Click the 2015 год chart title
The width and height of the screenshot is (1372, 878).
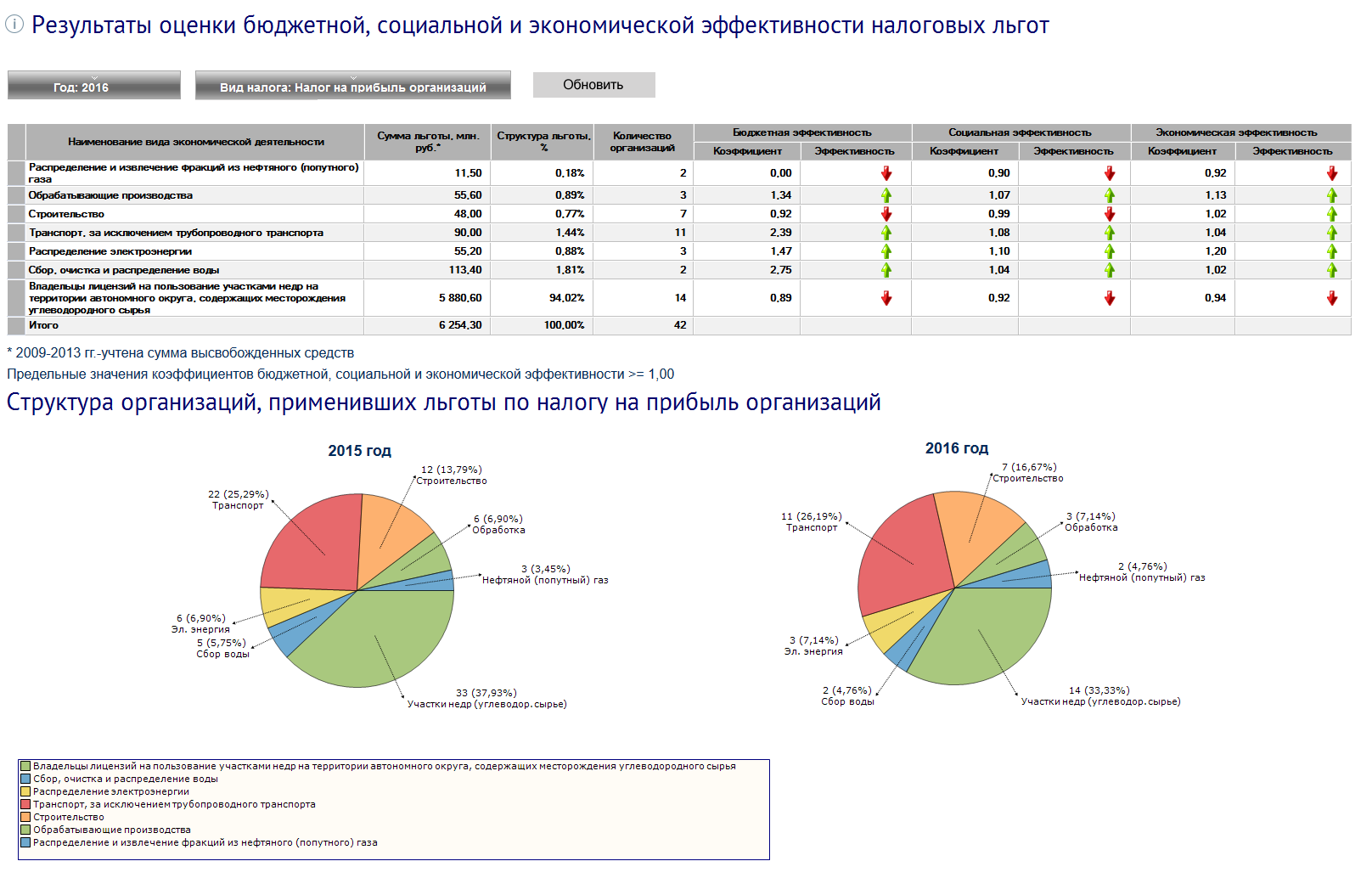pyautogui.click(x=360, y=451)
